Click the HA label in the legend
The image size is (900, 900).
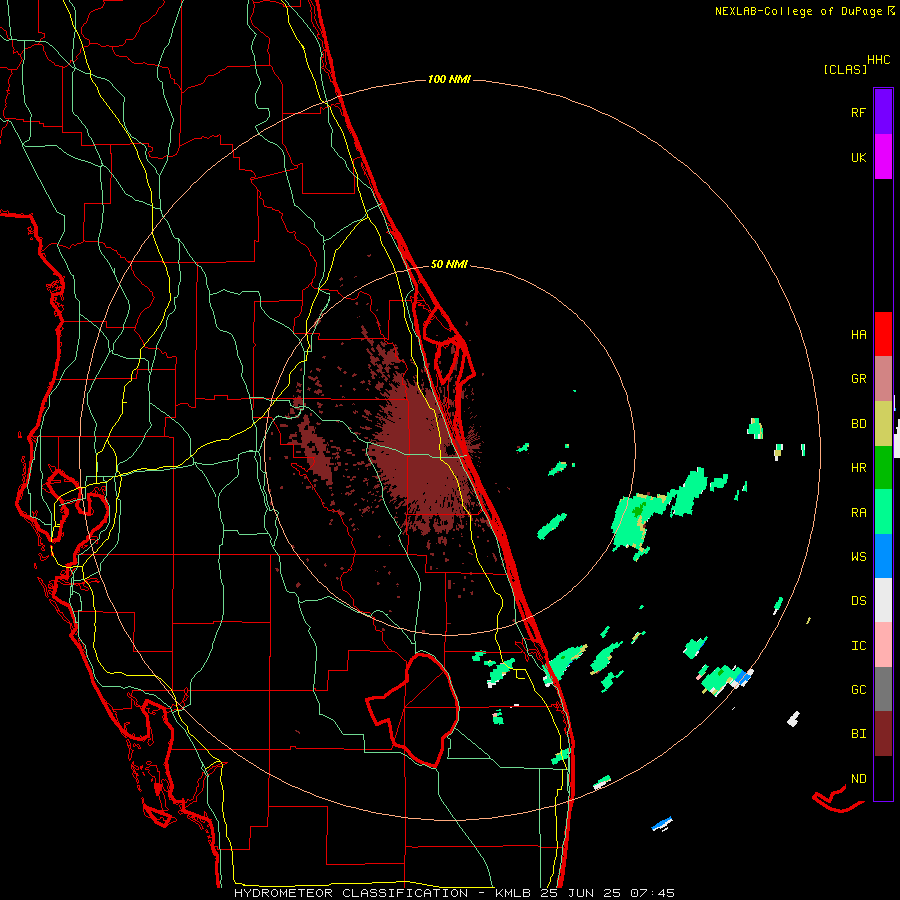[858, 335]
